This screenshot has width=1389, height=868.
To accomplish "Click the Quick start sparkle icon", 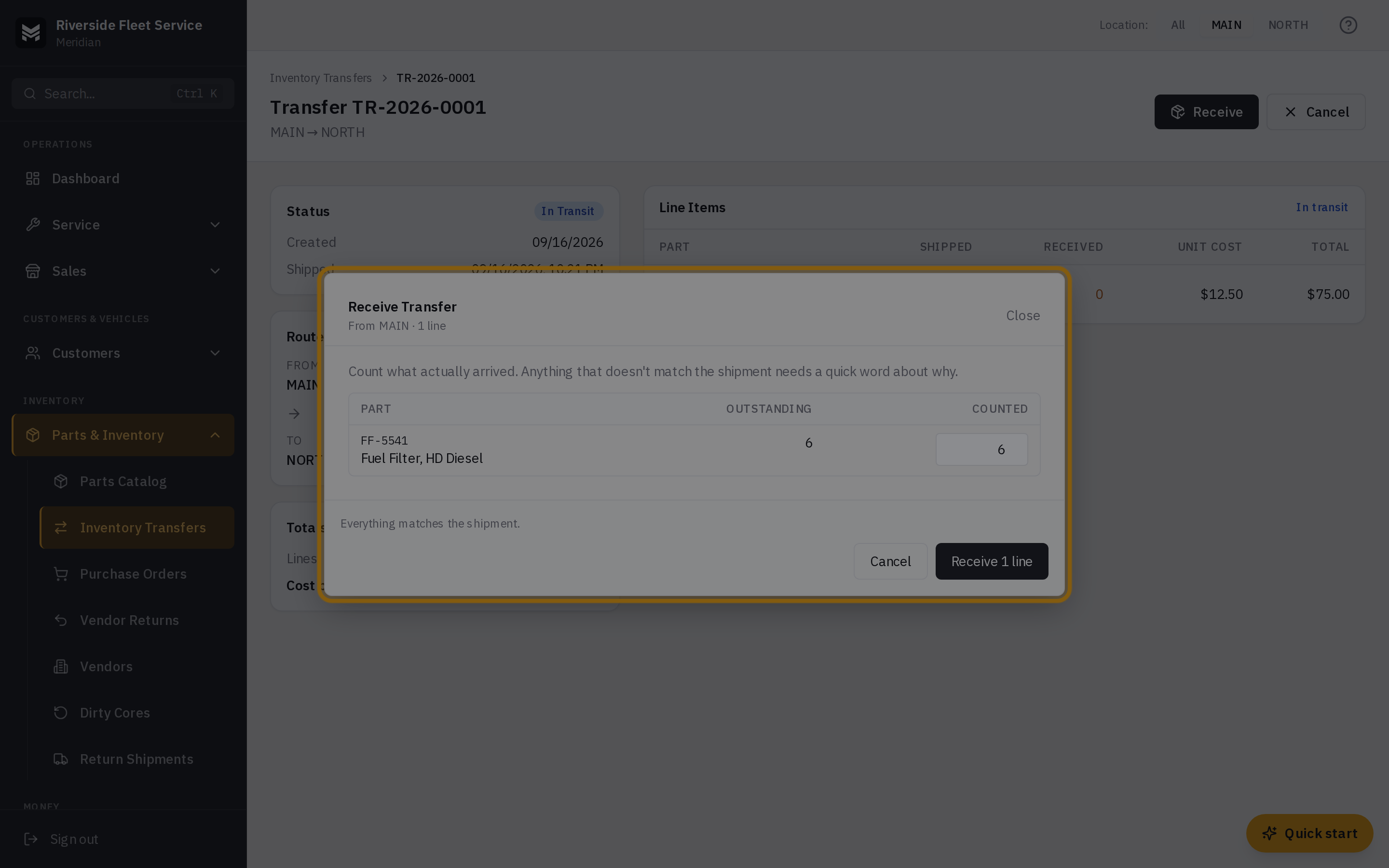I will (x=1269, y=833).
